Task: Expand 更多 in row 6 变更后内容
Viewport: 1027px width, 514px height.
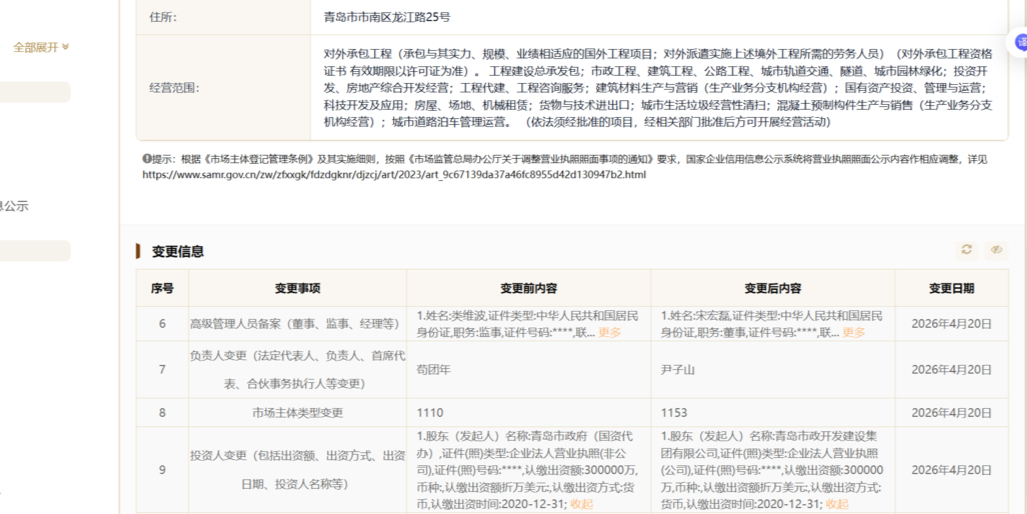Action: (x=853, y=333)
